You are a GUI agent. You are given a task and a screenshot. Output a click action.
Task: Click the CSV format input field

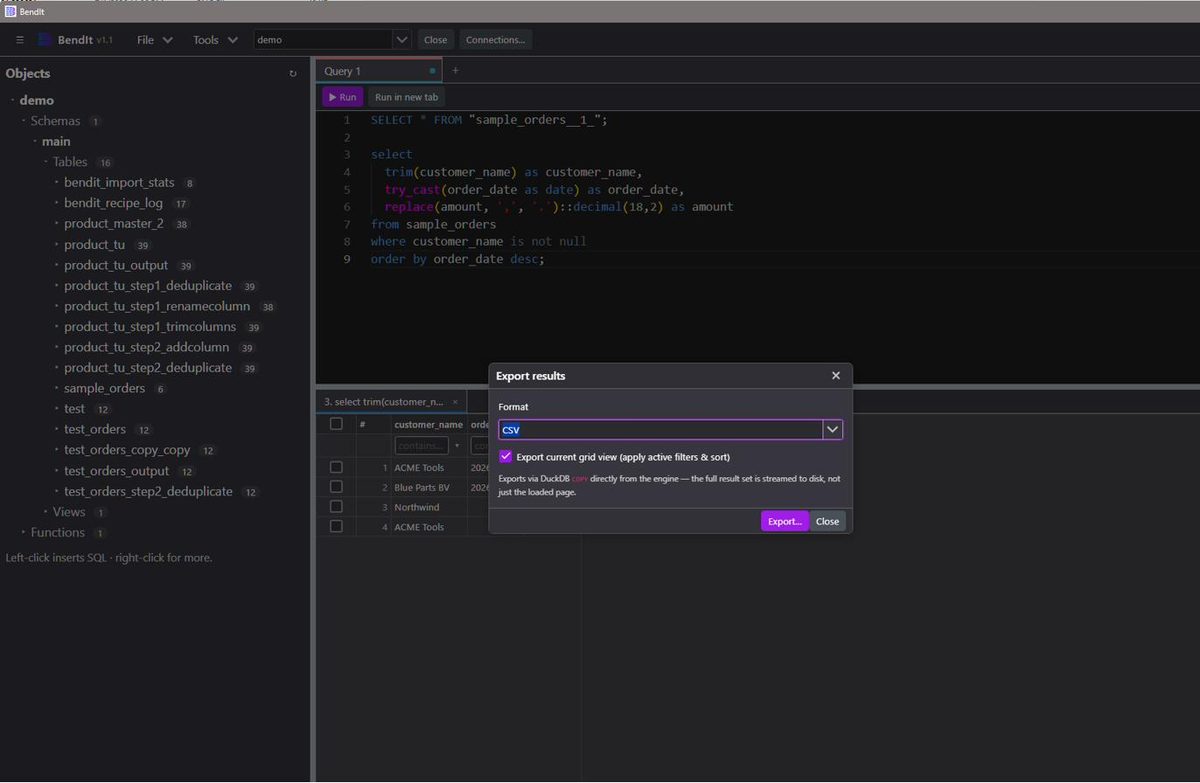point(661,430)
